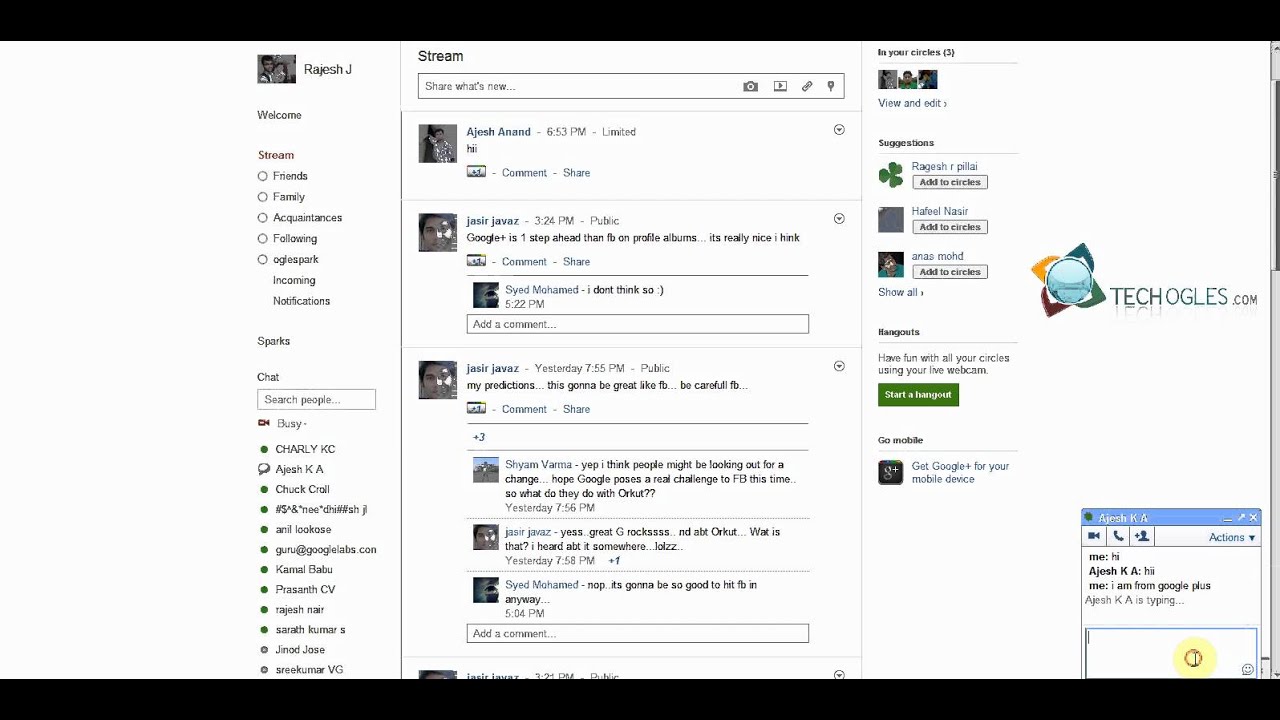
Task: Open the emoticon picker in the chat box
Action: [x=1247, y=669]
